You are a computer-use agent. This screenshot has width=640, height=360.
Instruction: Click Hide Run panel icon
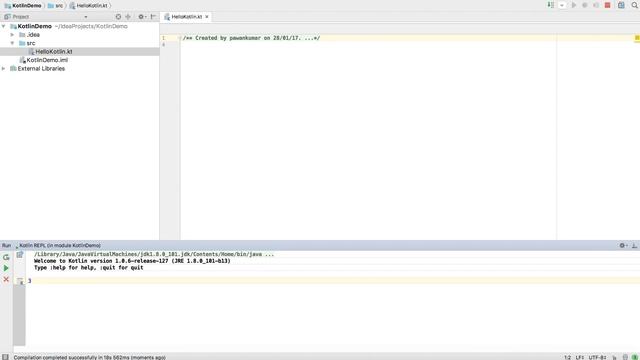tap(634, 245)
